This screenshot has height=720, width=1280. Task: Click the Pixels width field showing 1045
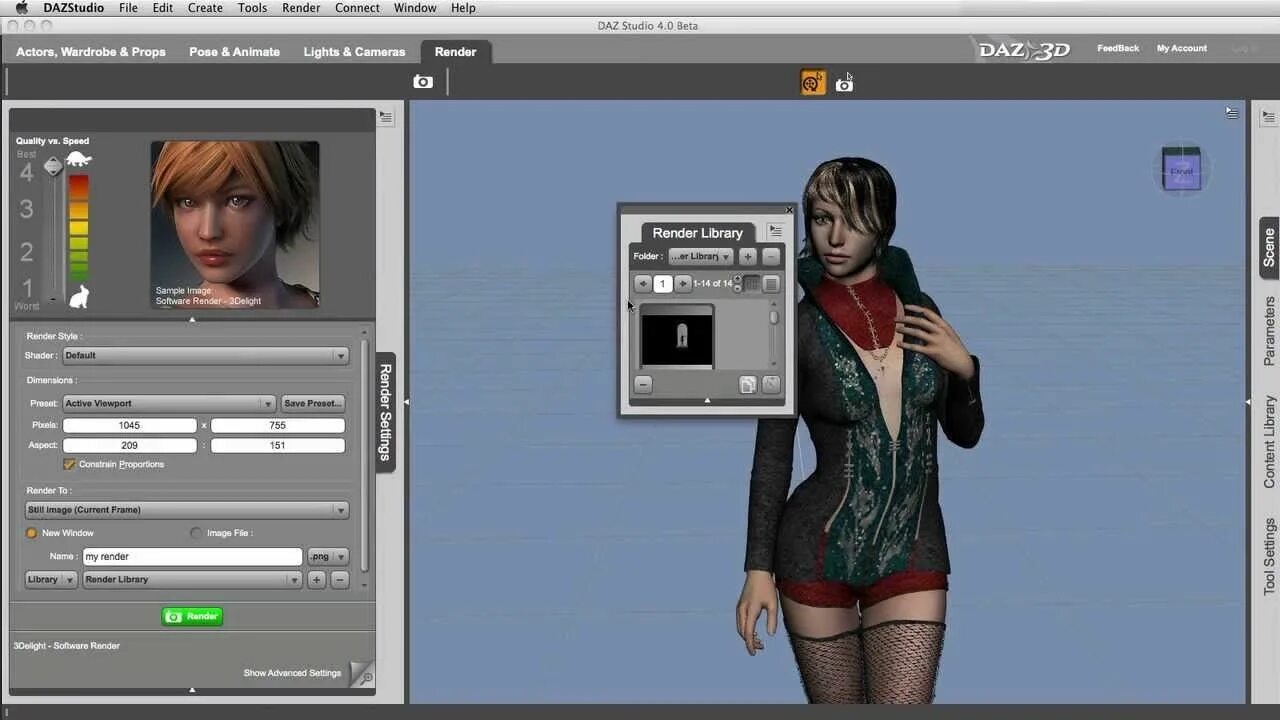point(130,425)
